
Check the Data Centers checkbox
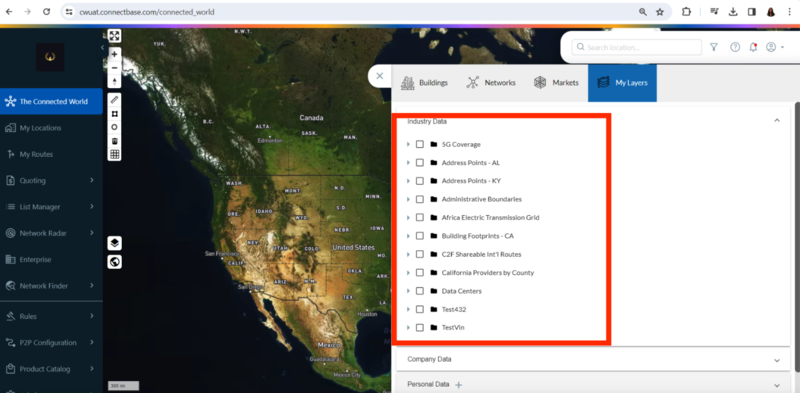[x=419, y=291]
